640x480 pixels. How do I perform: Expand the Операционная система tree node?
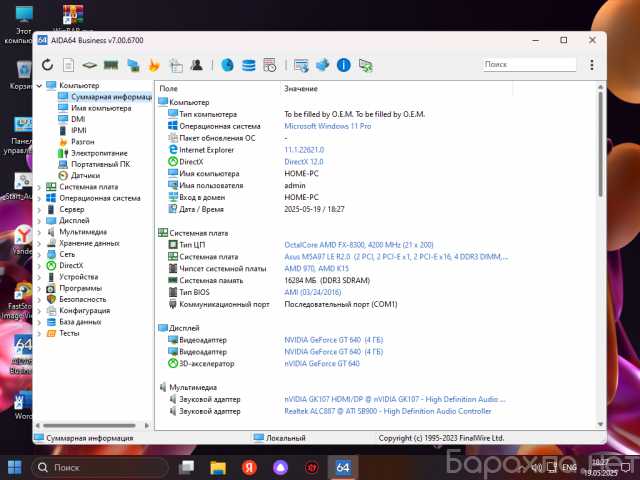click(x=40, y=198)
